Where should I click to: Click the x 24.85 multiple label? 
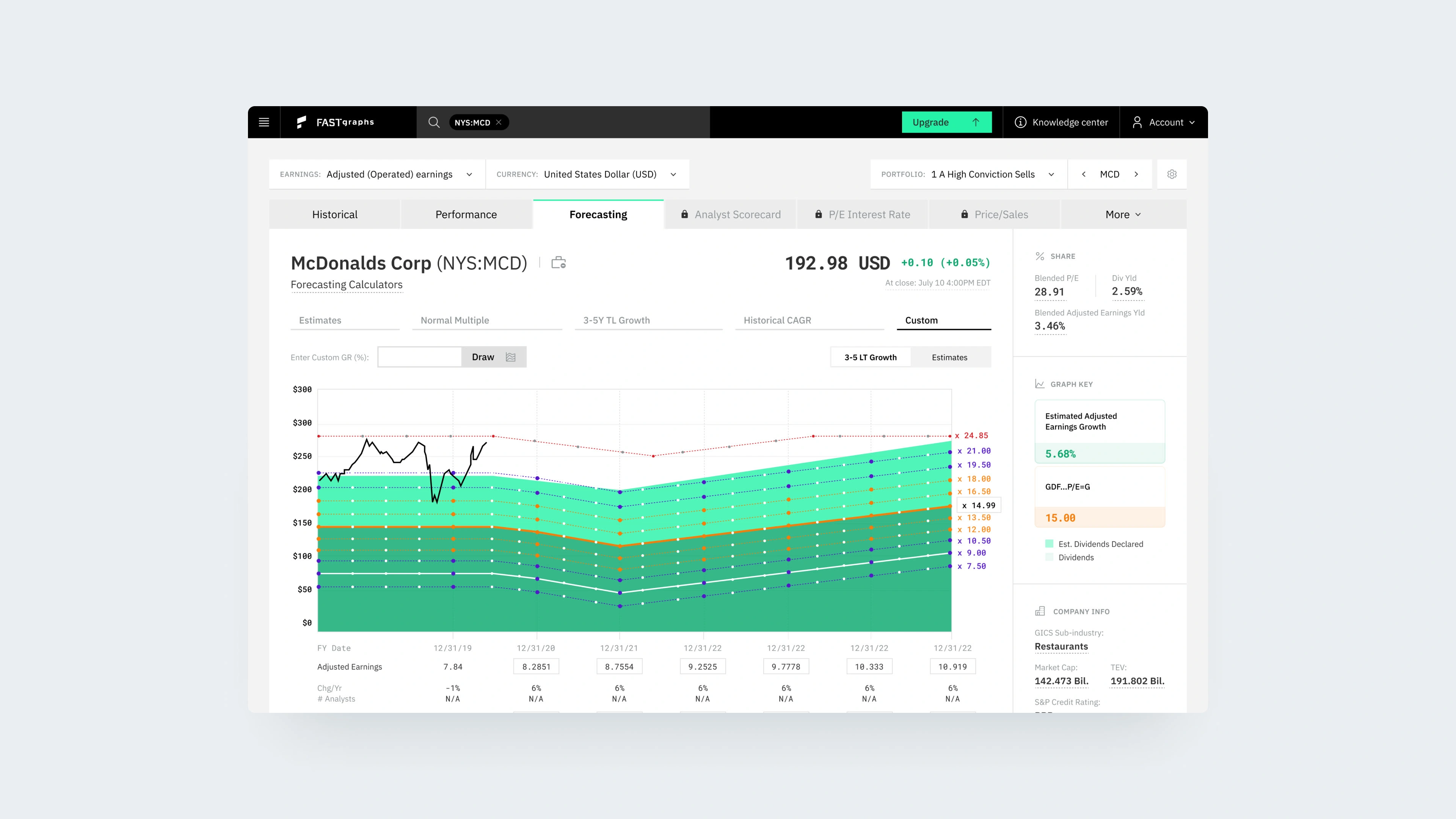point(971,436)
